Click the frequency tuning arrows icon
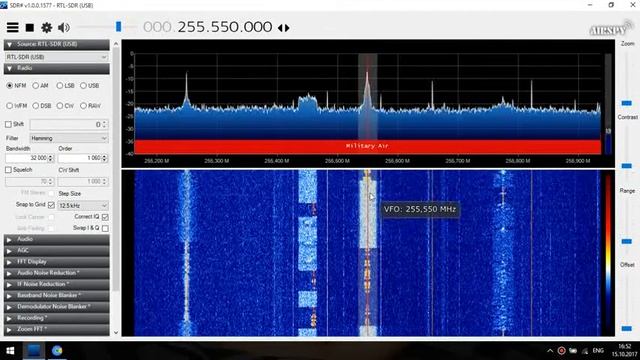Image resolution: width=640 pixels, height=360 pixels. coord(284,28)
